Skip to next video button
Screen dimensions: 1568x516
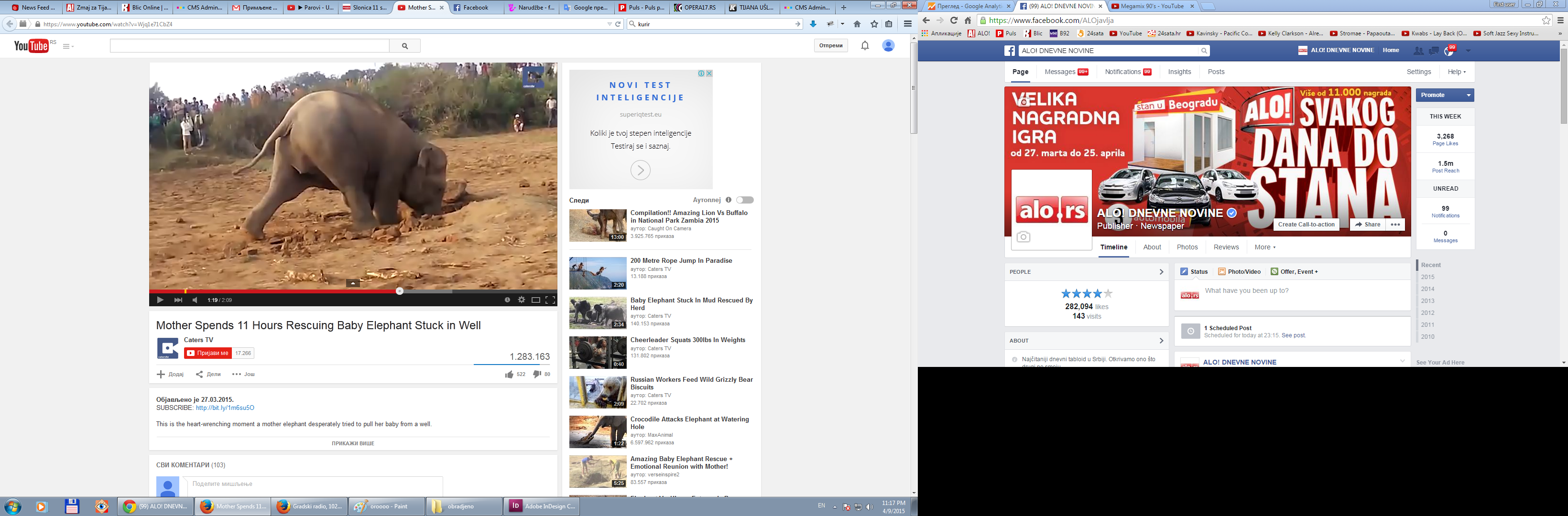(x=178, y=300)
